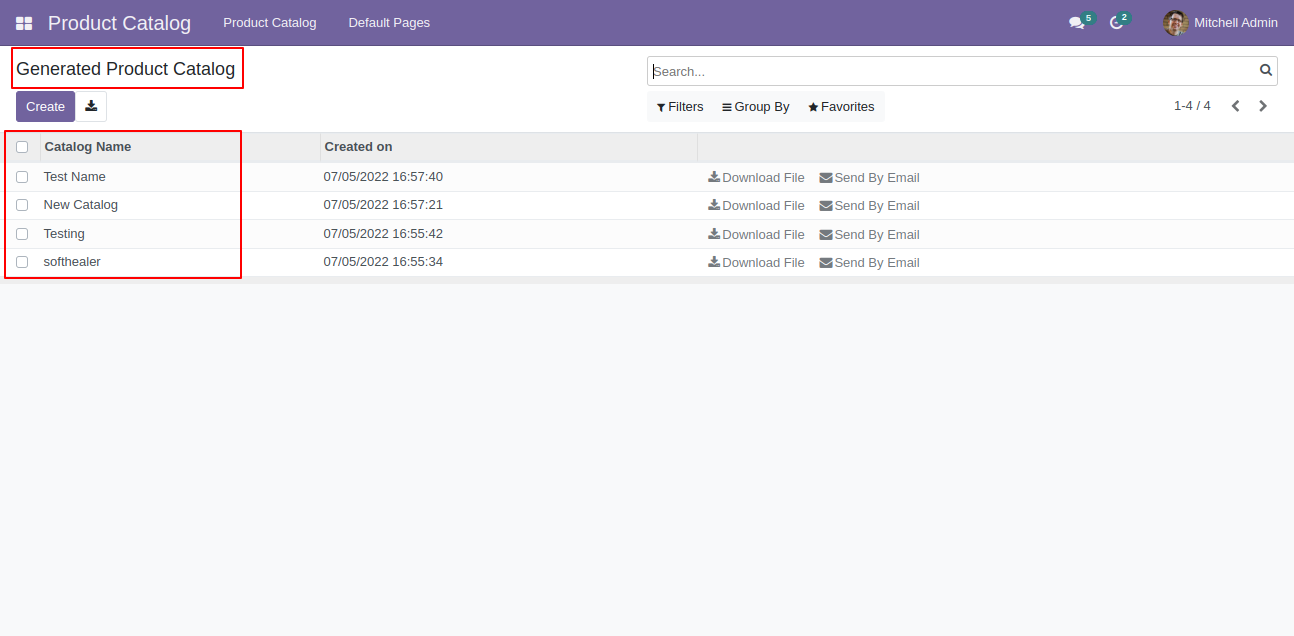Download File for New Catalog

(x=756, y=206)
